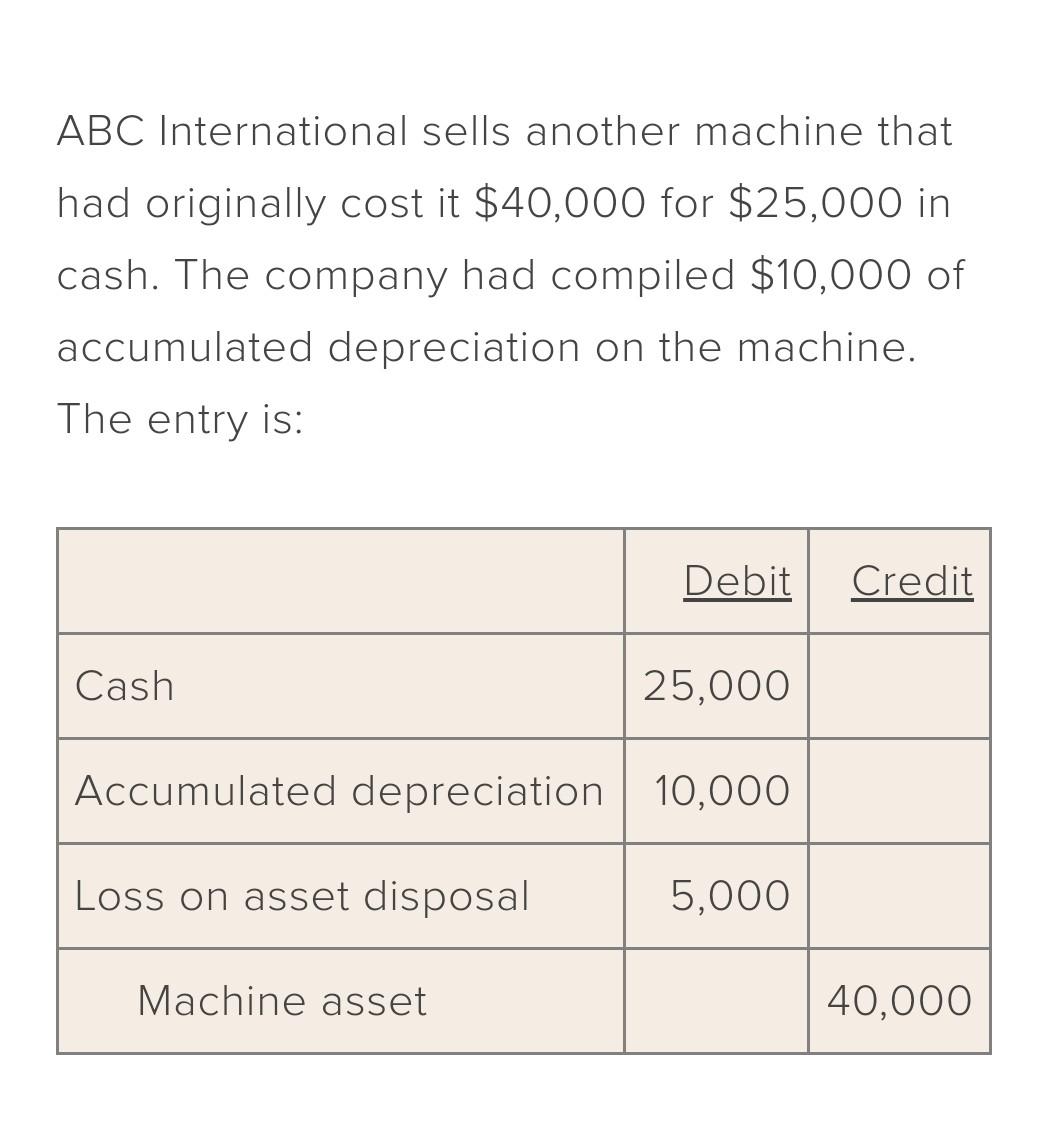This screenshot has height=1126, width=1064.
Task: Click the '$10,000' amount in the paragraph
Action: click(x=831, y=275)
